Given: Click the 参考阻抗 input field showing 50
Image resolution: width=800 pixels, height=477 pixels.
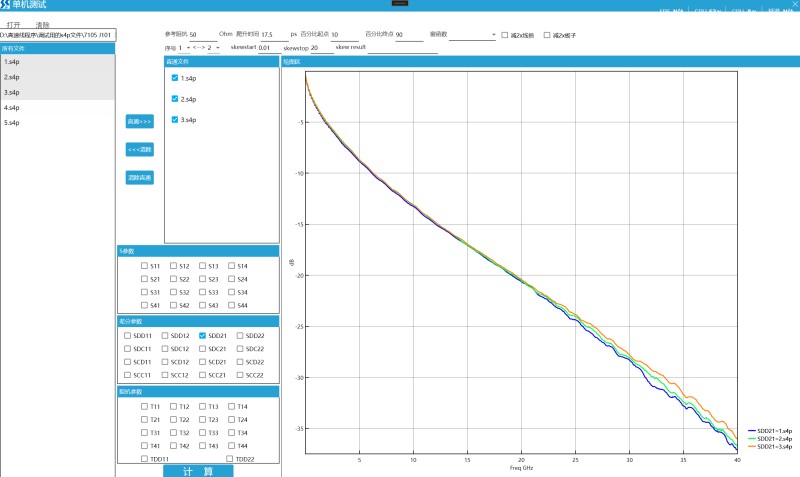Looking at the screenshot, I should 202,35.
